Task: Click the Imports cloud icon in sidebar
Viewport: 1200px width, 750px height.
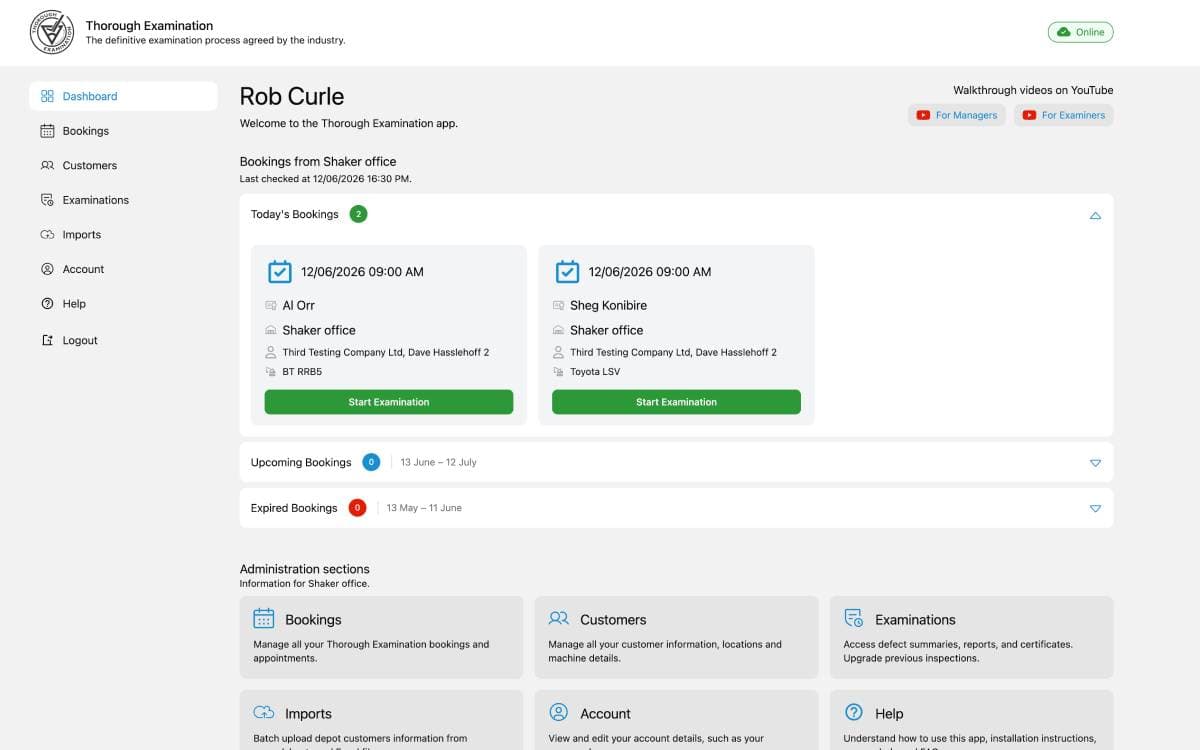Action: tap(47, 235)
